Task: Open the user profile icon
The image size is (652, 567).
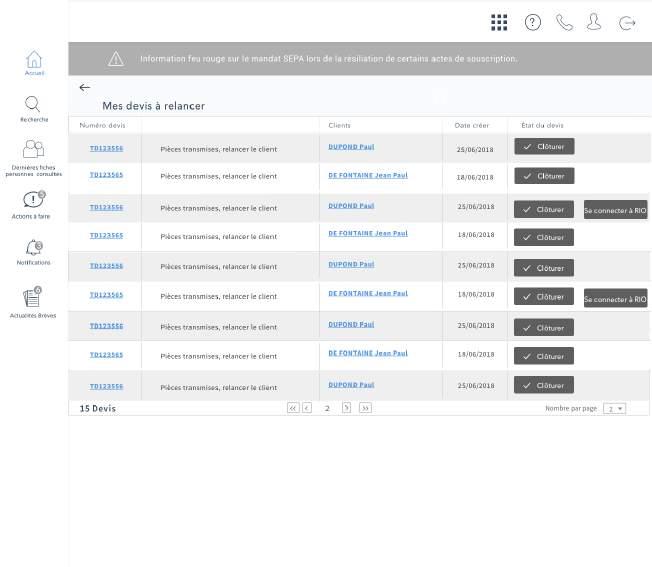Action: click(x=594, y=22)
